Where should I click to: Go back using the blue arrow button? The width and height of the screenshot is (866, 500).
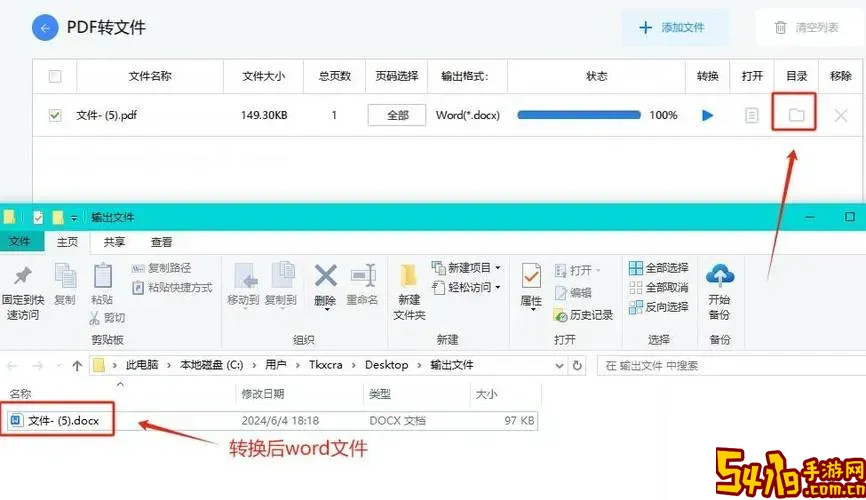(45, 27)
